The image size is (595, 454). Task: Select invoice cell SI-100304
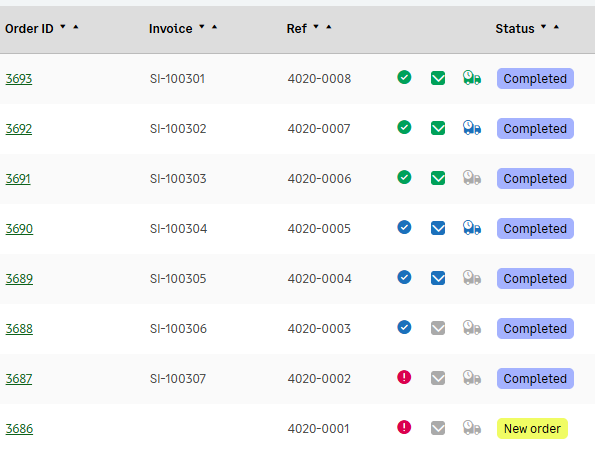coord(178,229)
